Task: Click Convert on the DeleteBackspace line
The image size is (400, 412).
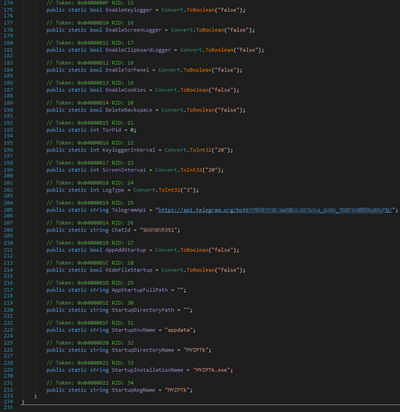Action: pyautogui.click(x=172, y=110)
